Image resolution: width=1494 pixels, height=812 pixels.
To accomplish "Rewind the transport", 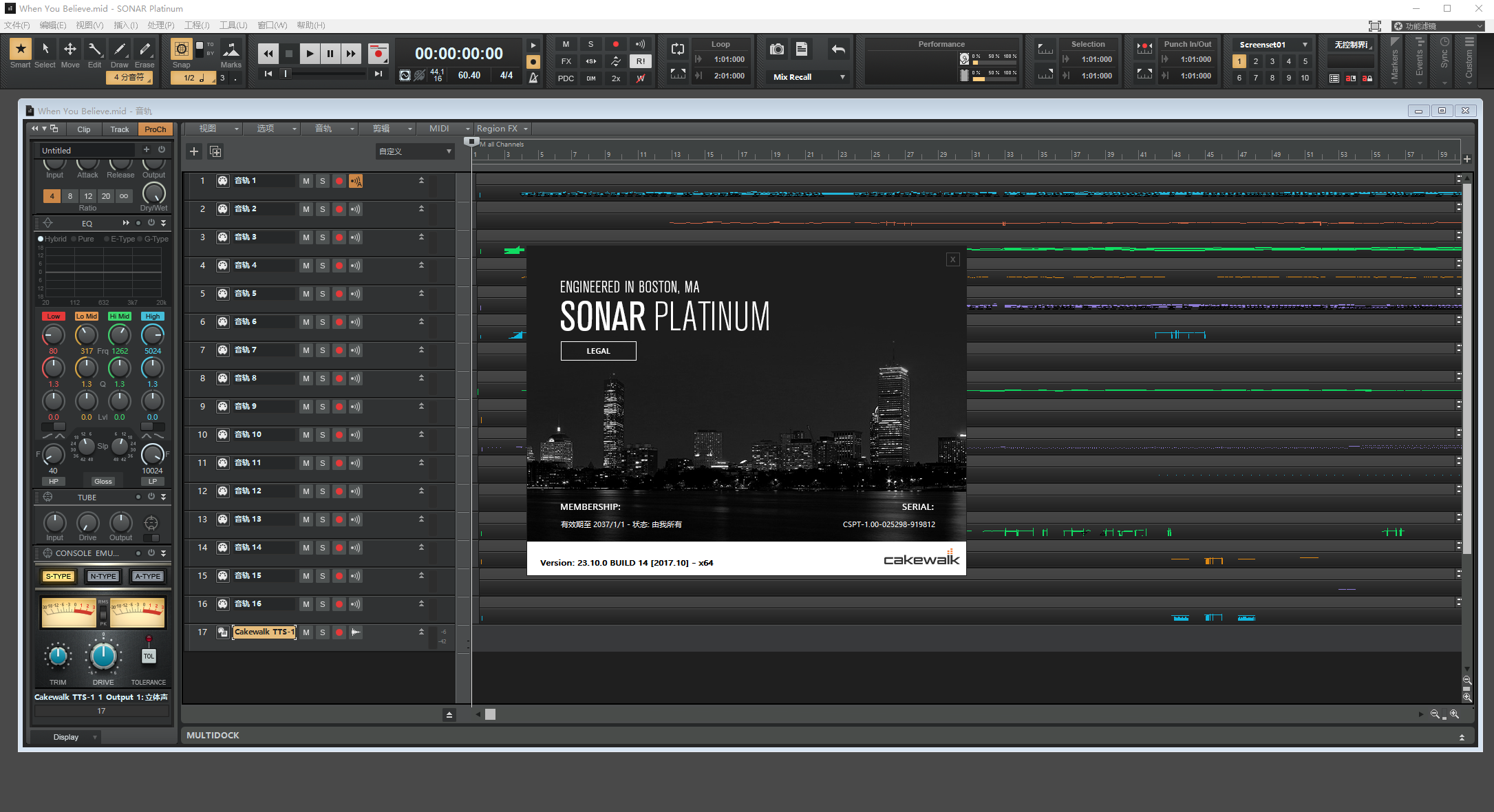I will 268,54.
